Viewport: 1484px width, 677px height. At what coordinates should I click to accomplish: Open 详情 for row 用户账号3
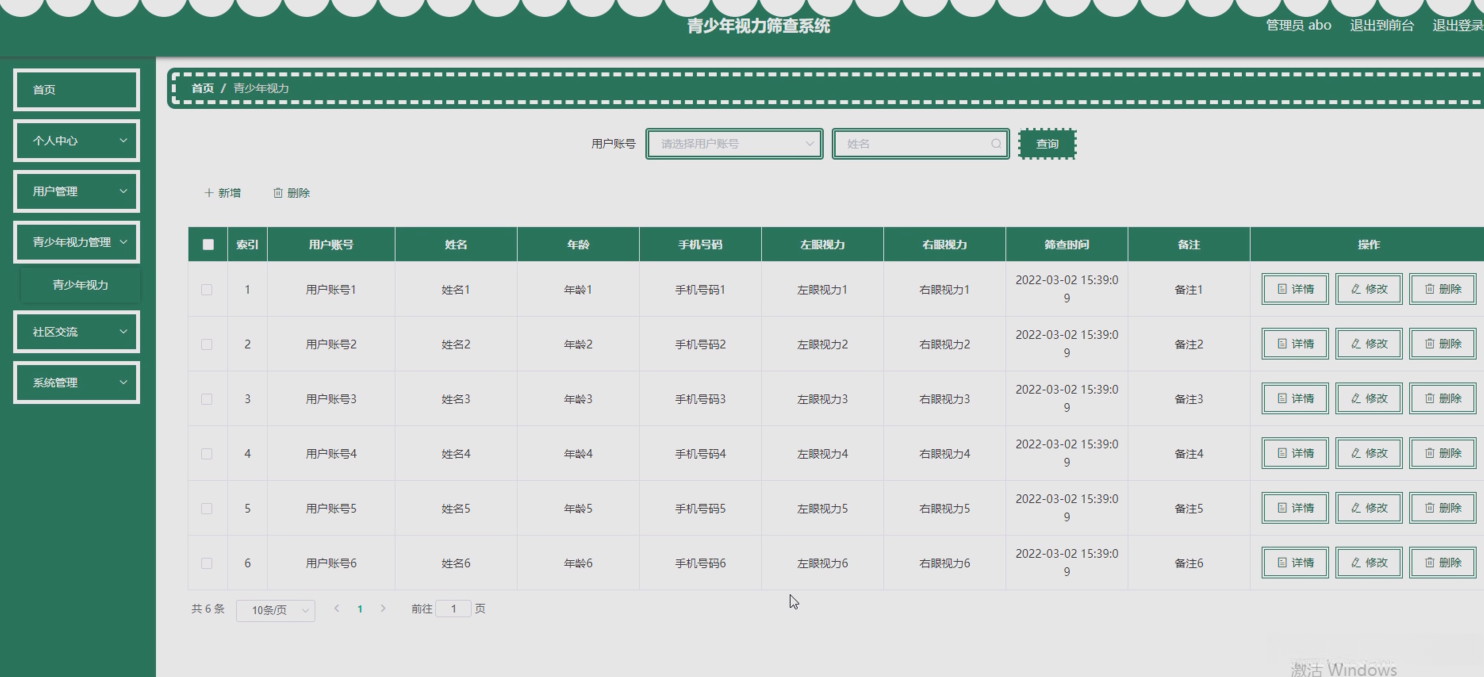(1295, 398)
